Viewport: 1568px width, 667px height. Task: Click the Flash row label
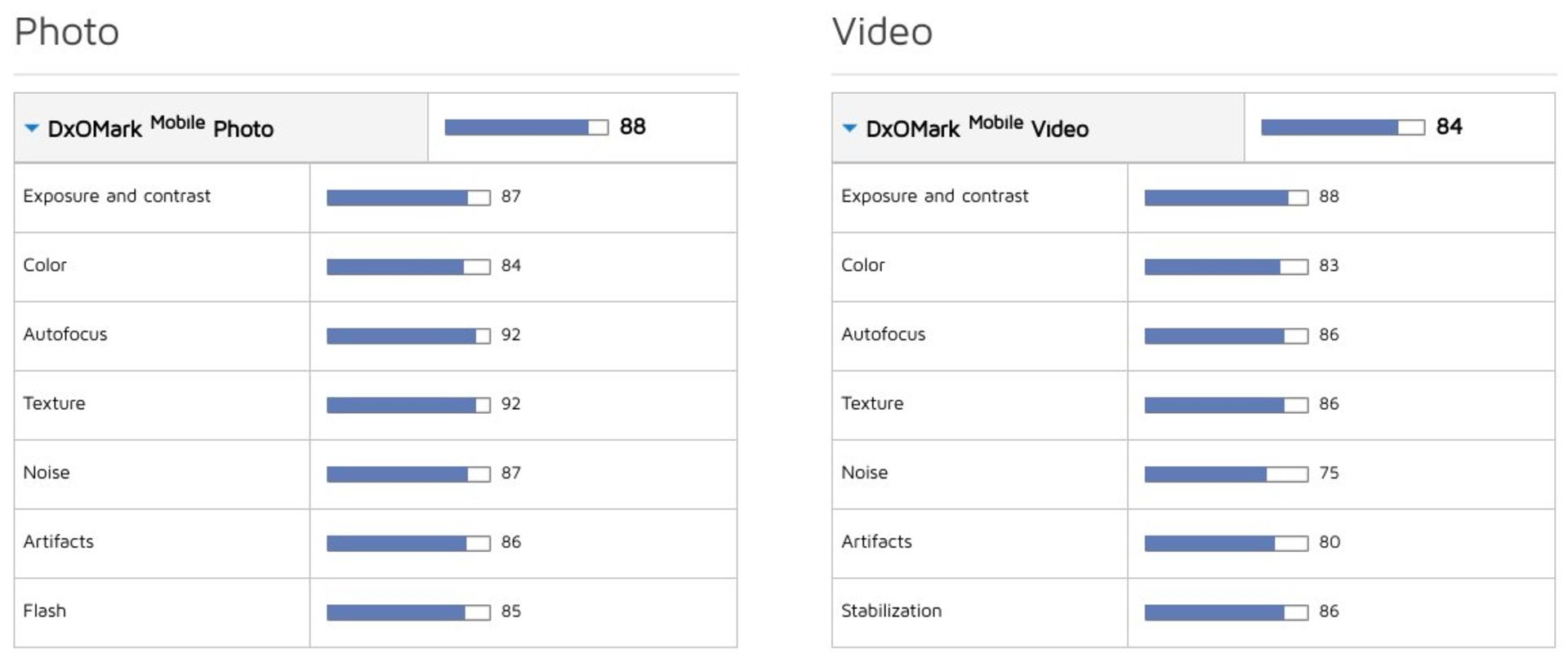coord(44,611)
